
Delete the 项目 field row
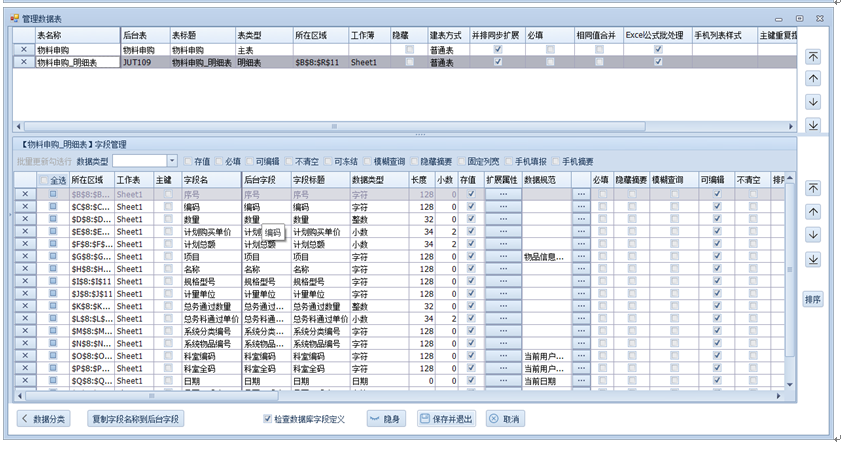point(25,256)
